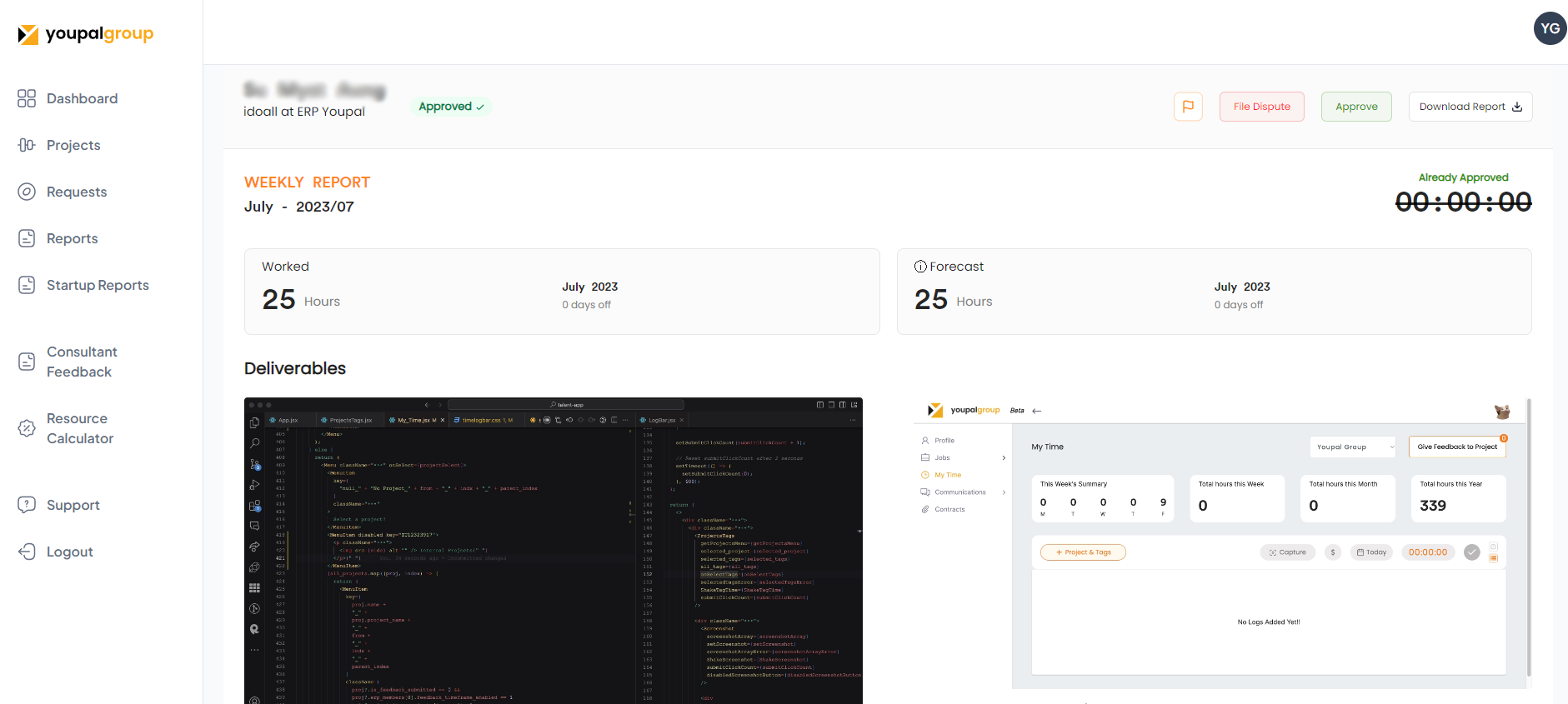Image resolution: width=1568 pixels, height=704 pixels.
Task: Click the 00:00:00 timer value
Action: [x=1463, y=202]
